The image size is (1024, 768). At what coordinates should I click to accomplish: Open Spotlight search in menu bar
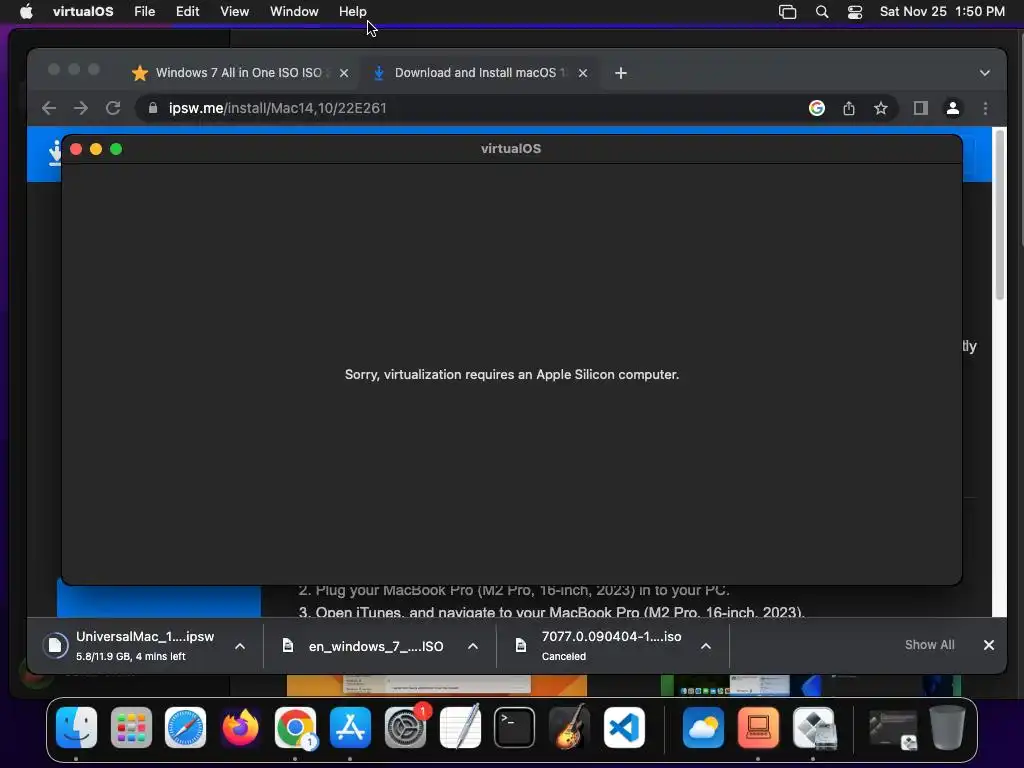tap(822, 12)
